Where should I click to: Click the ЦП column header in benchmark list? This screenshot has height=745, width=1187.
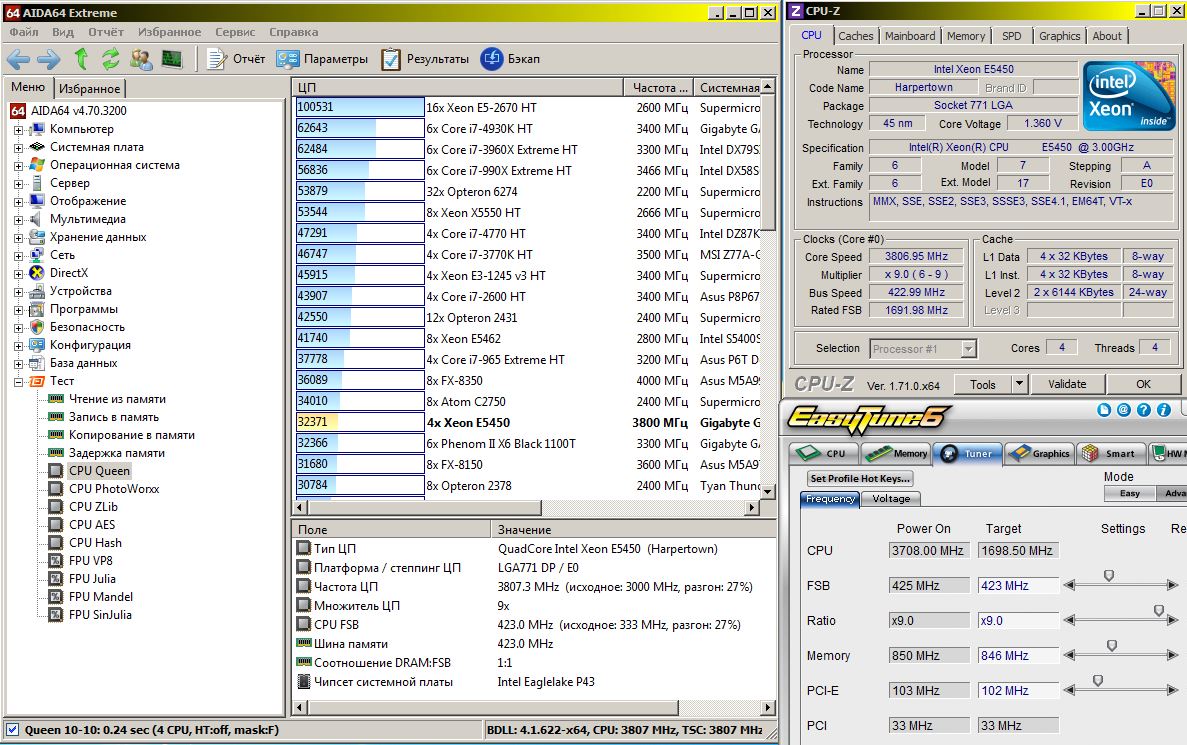[456, 87]
